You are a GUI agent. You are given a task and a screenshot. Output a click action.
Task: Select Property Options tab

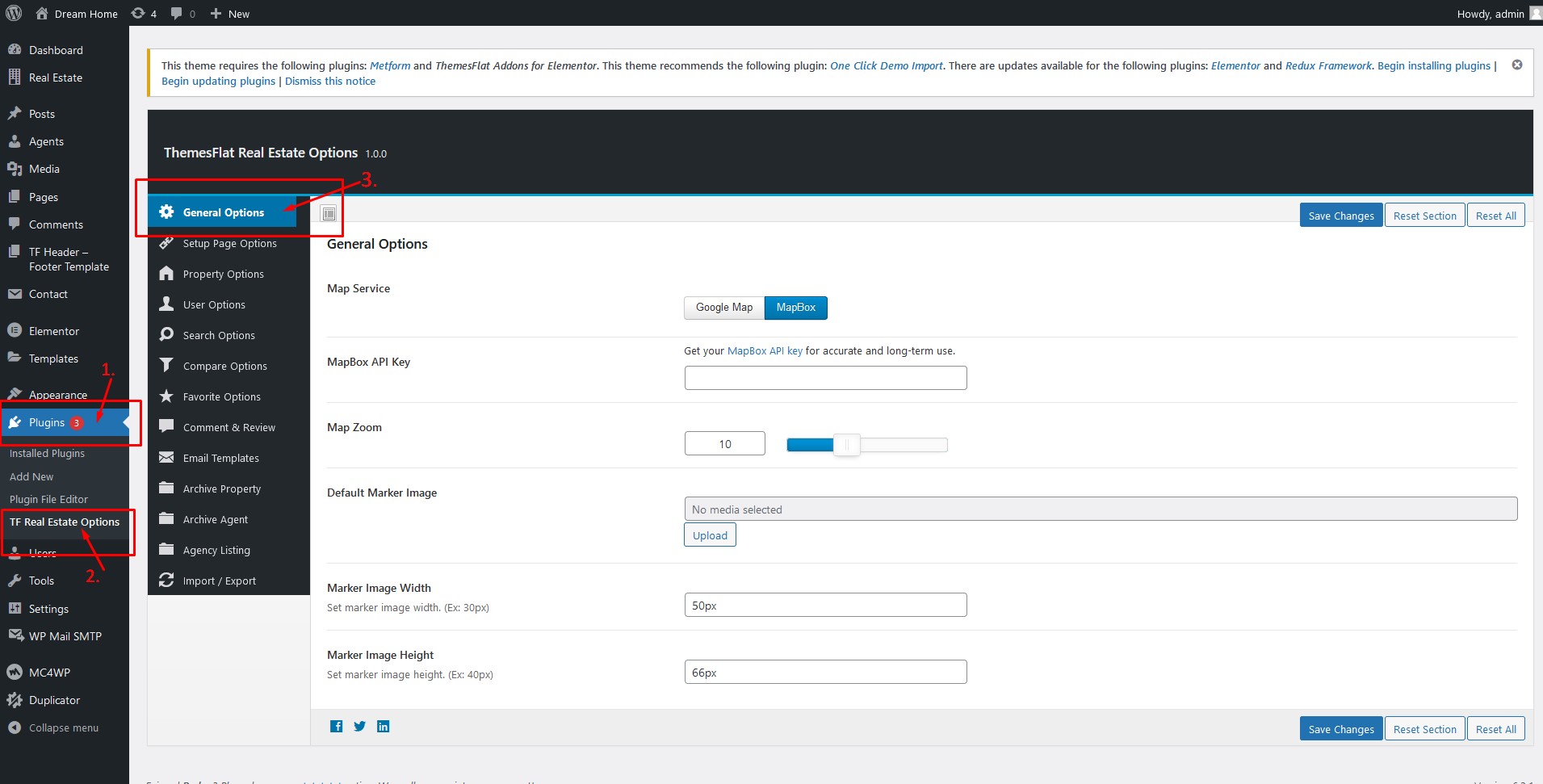[229, 274]
